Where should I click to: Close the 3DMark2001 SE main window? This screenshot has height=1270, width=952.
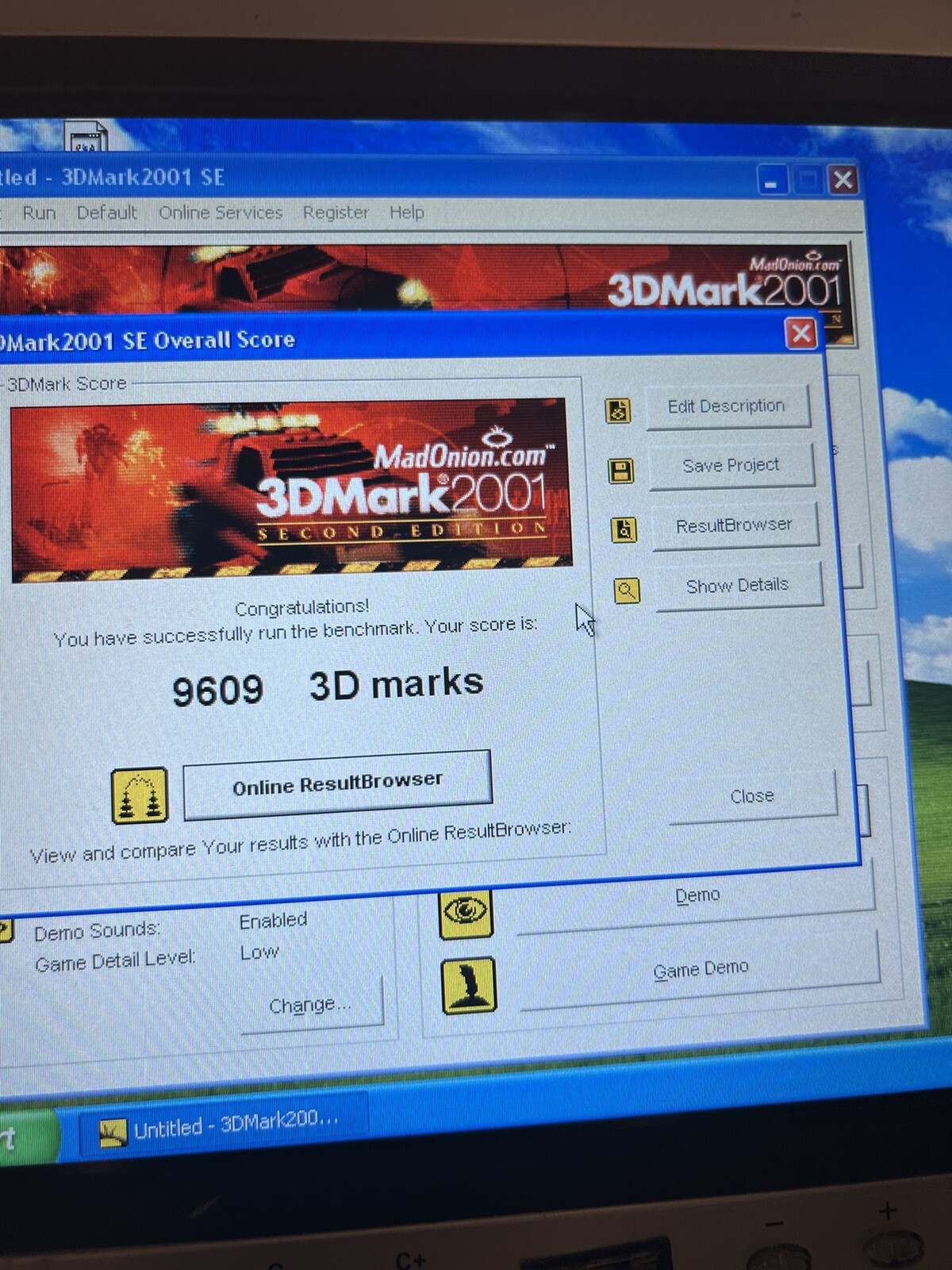pos(843,179)
